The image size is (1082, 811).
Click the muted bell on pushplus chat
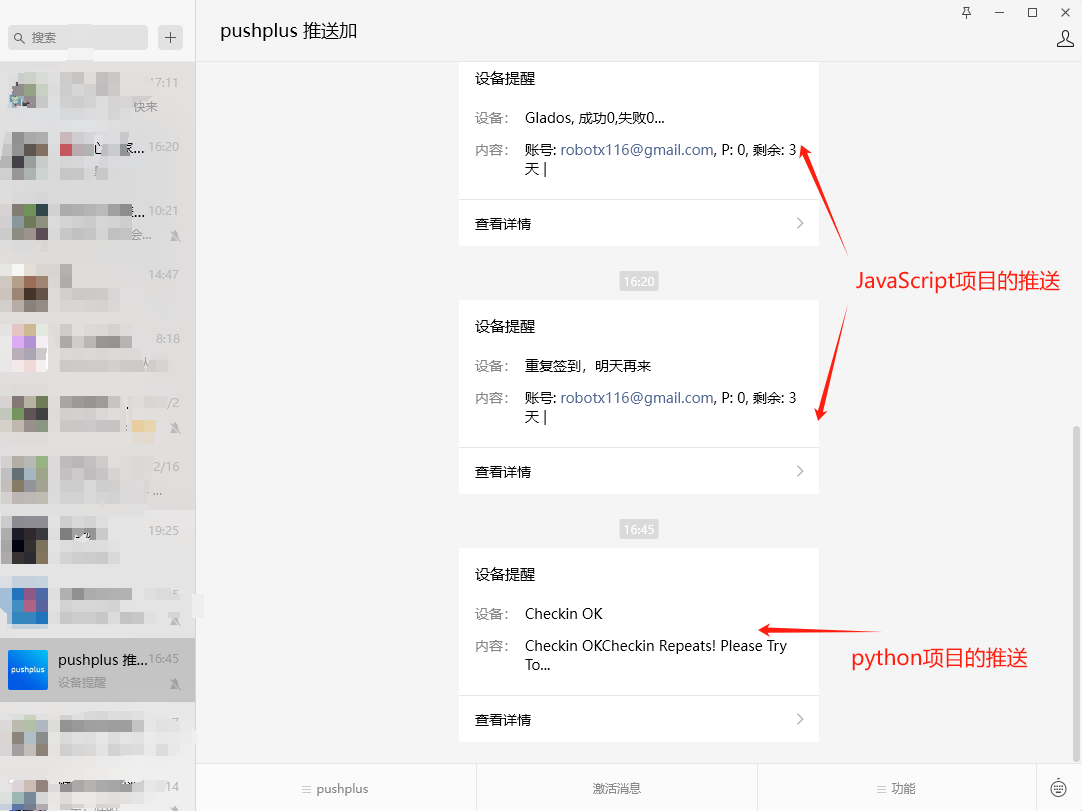175,683
